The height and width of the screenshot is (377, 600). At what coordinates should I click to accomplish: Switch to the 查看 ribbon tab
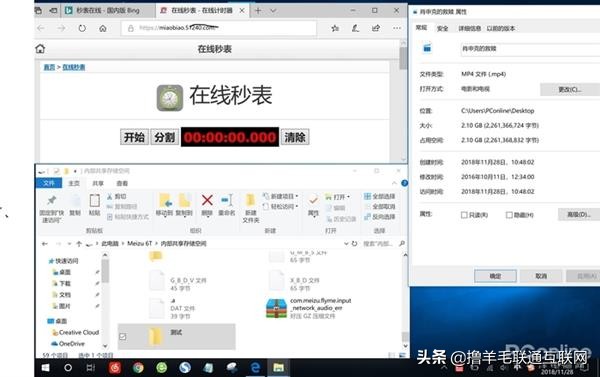[x=122, y=183]
